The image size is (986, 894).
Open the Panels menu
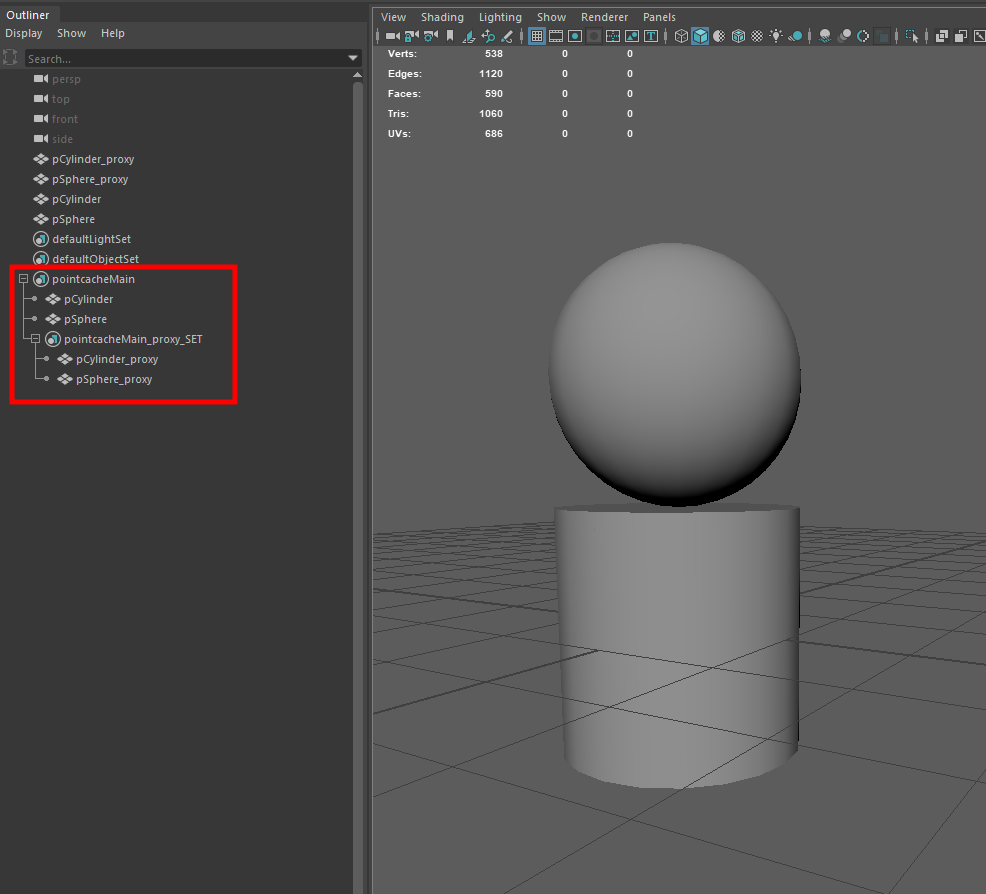659,17
